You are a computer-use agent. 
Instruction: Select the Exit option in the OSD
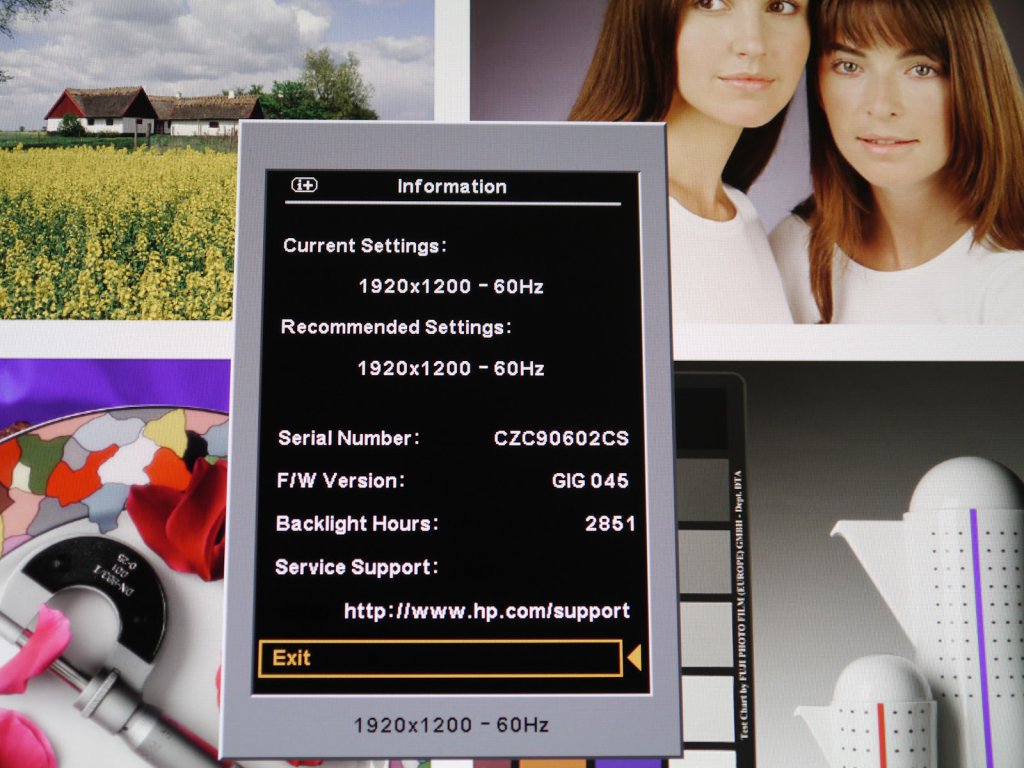point(440,658)
